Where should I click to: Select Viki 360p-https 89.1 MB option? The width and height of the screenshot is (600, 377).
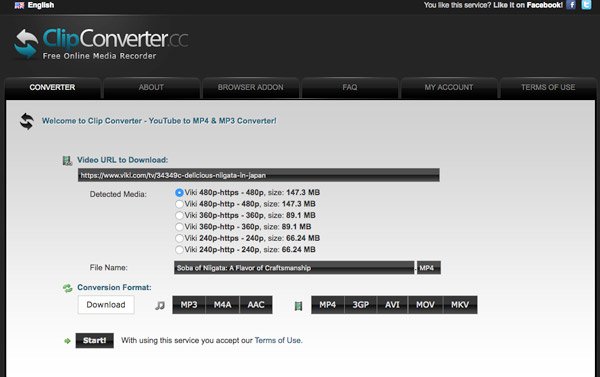(179, 215)
